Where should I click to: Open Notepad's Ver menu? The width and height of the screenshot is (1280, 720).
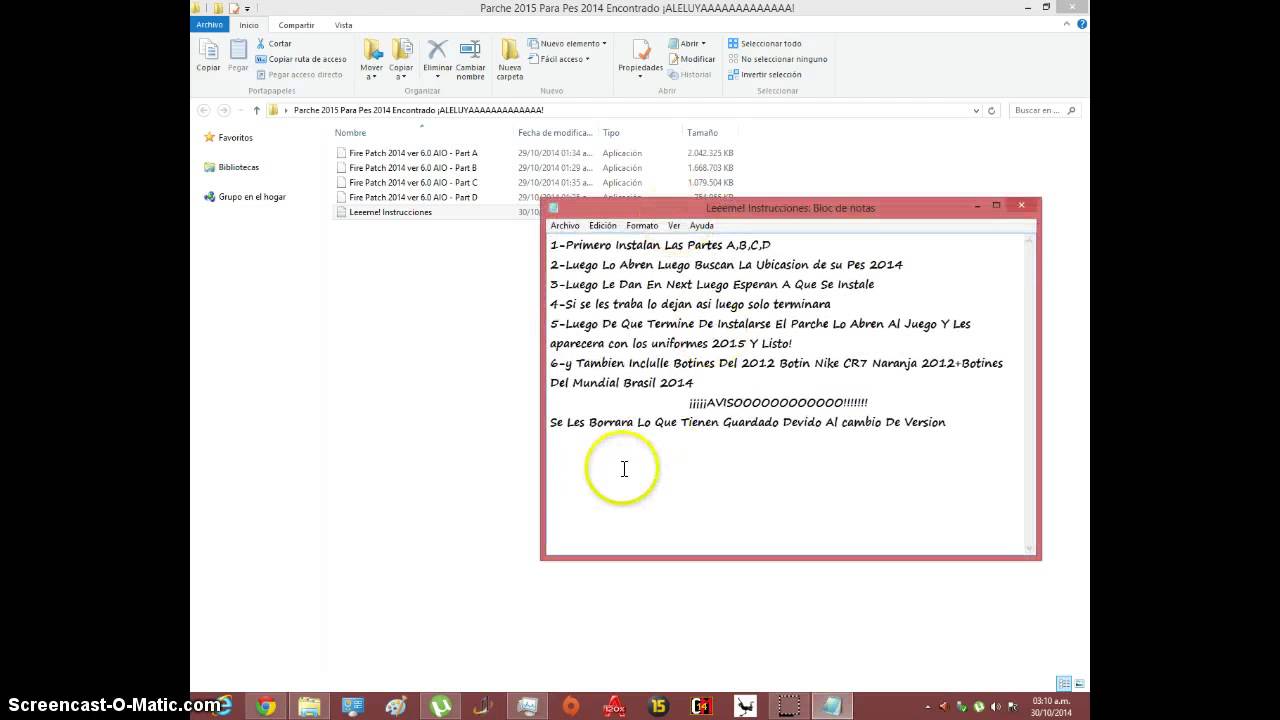[674, 226]
